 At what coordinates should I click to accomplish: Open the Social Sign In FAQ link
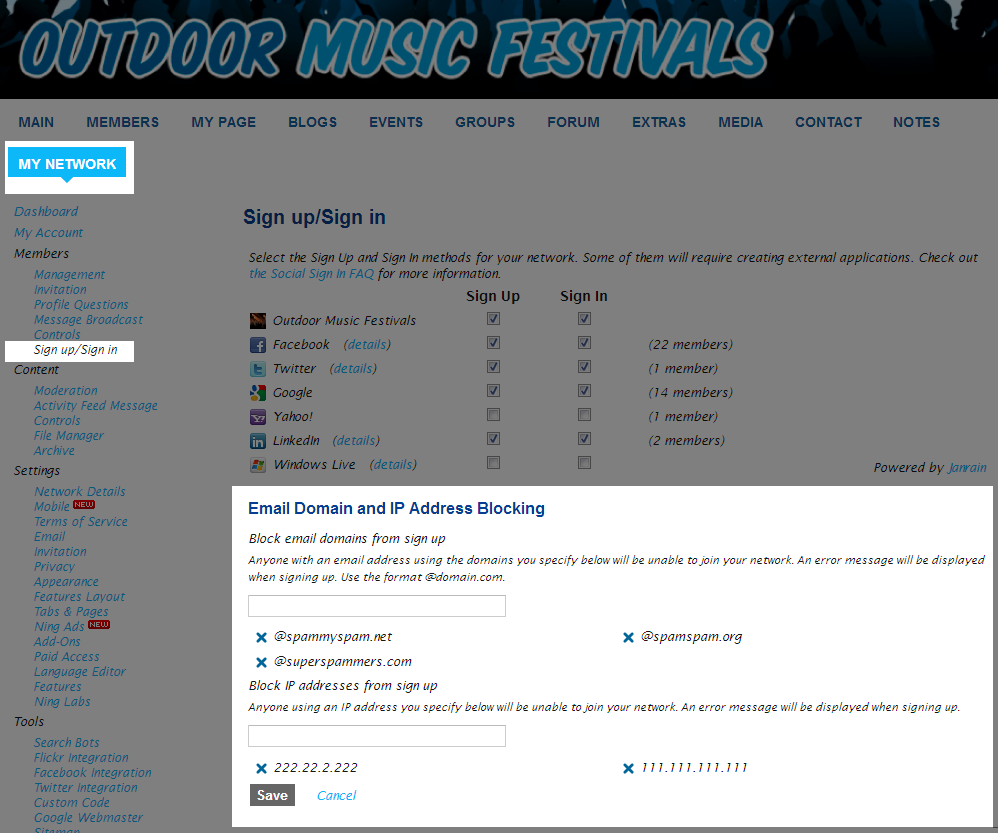pos(312,274)
